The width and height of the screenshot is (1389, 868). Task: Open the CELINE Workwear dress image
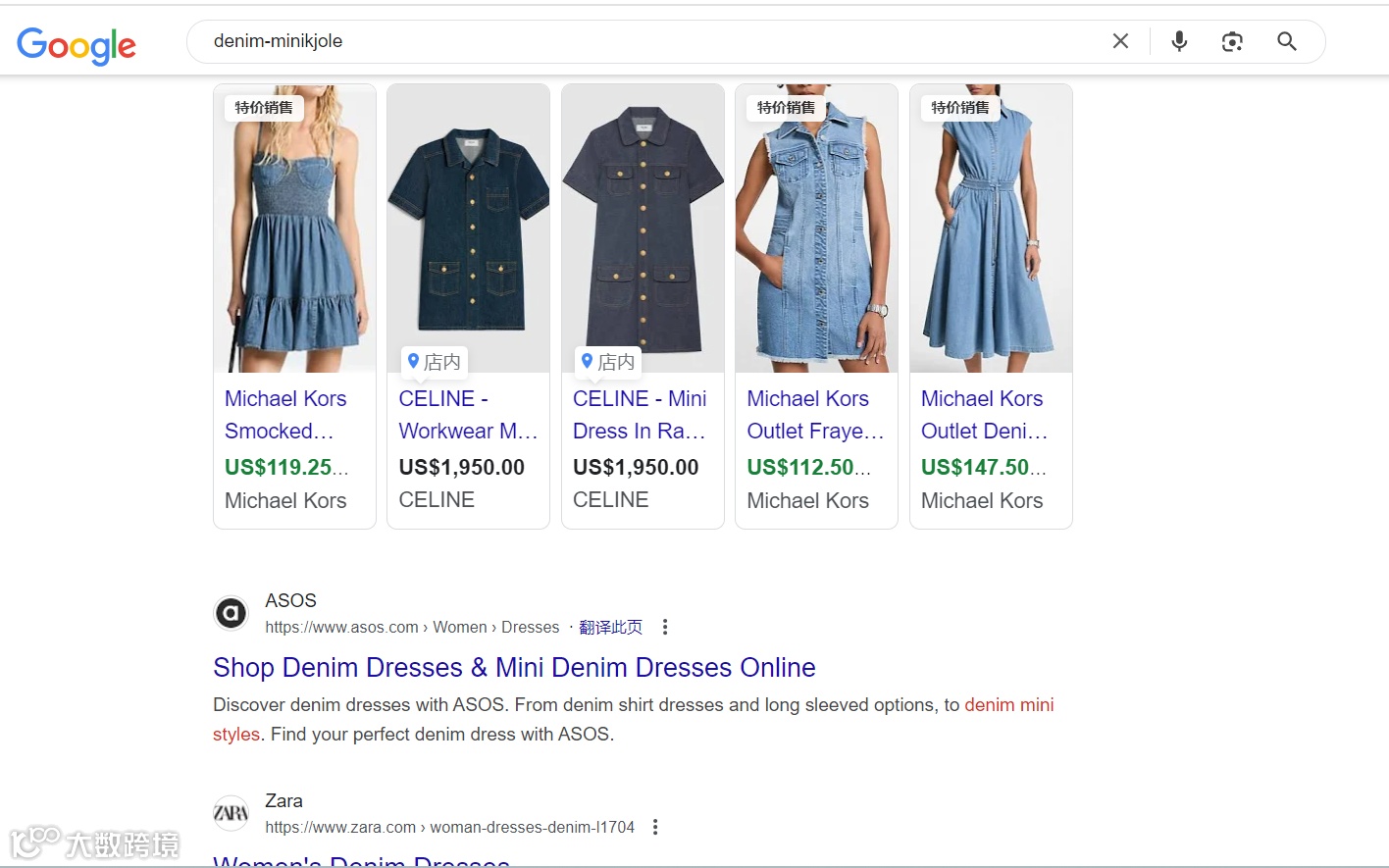coord(468,229)
